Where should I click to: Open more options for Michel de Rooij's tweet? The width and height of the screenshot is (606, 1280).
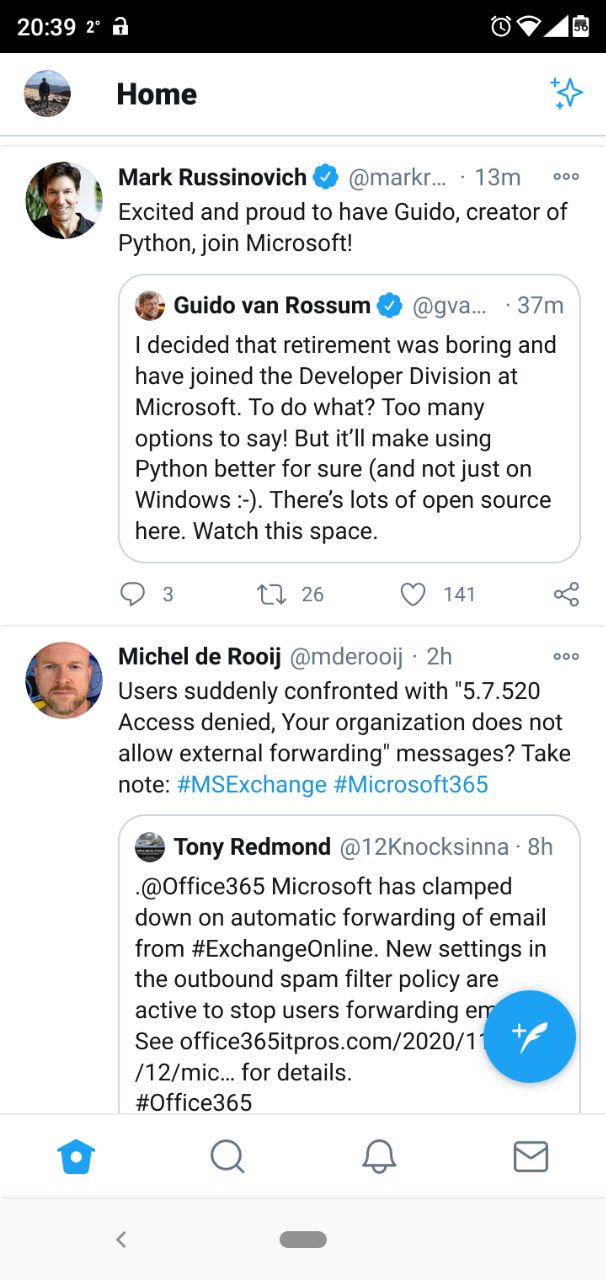(566, 656)
